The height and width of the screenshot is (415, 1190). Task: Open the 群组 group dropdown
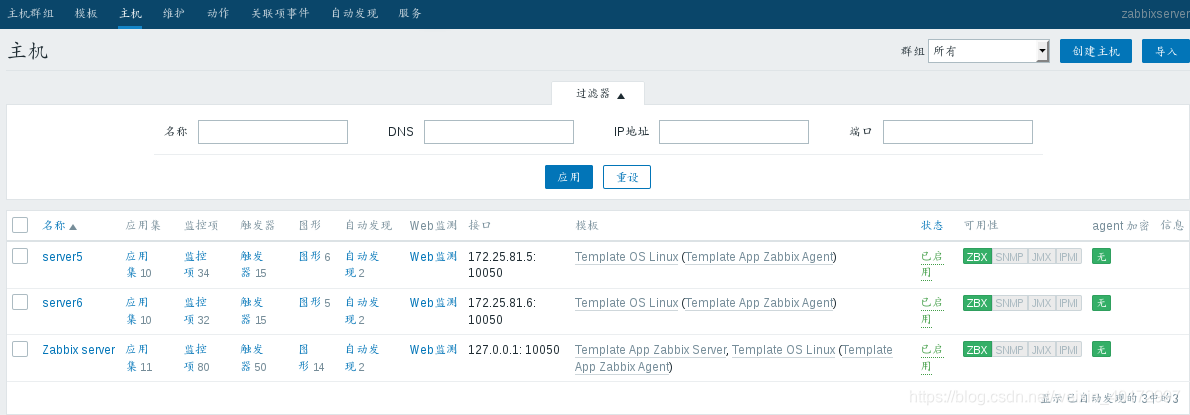pos(988,52)
